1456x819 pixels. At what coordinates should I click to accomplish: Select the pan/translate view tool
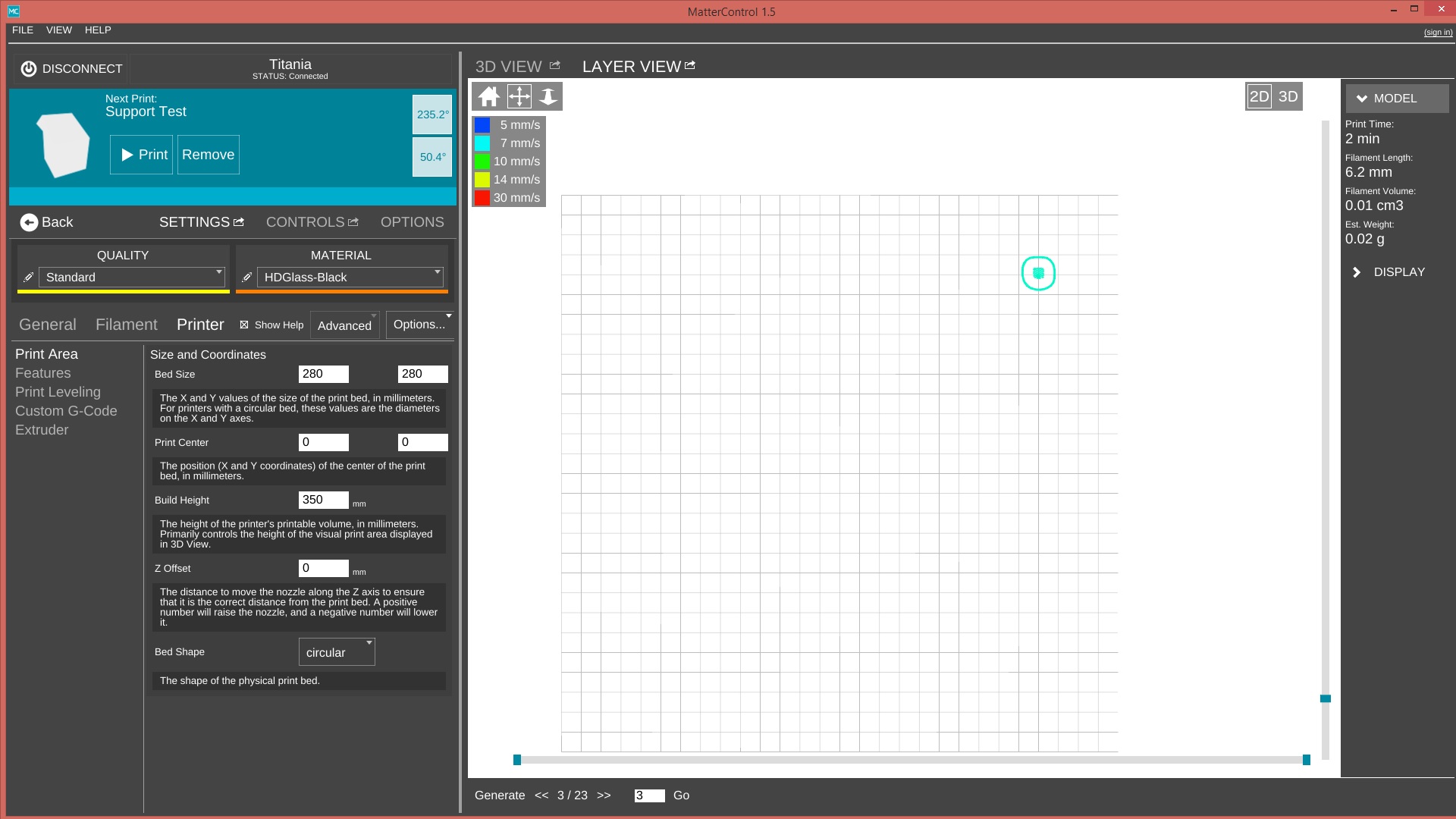(519, 96)
